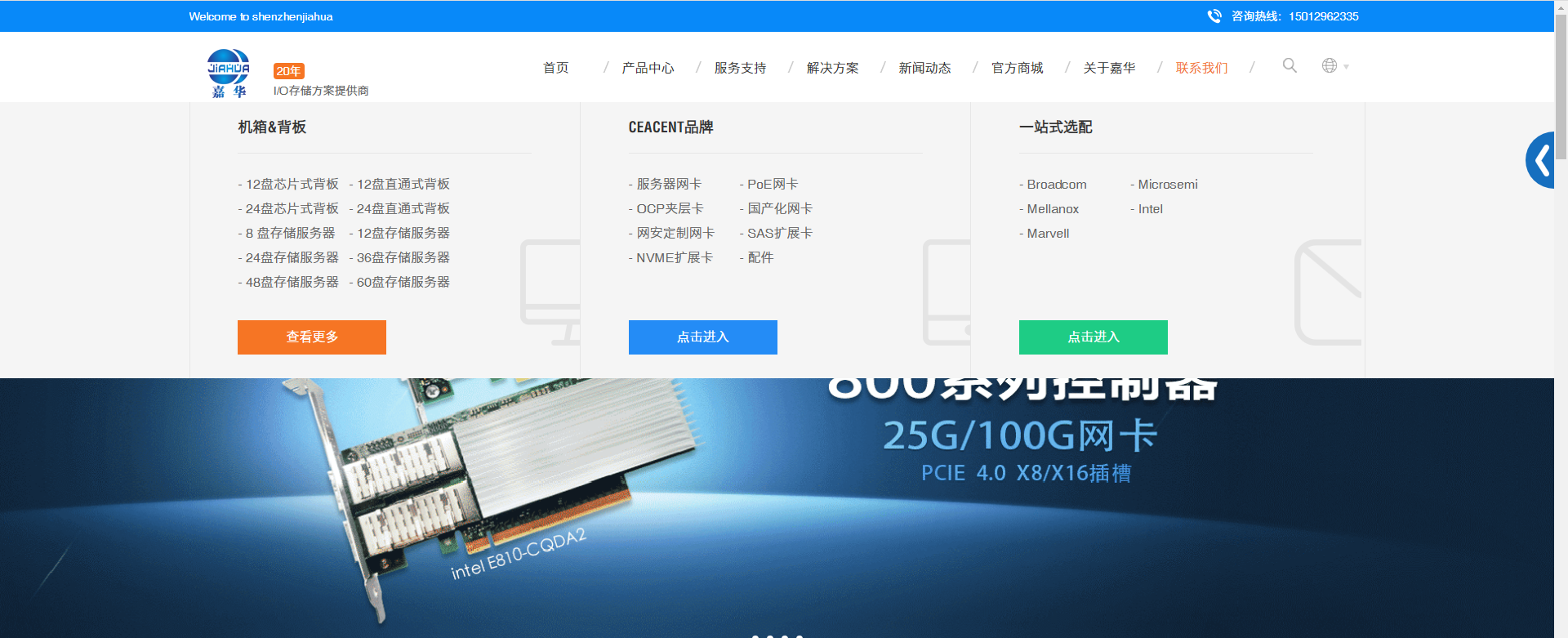Viewport: 1568px width, 638px height.
Task: Click the globe language icon
Action: point(1329,65)
